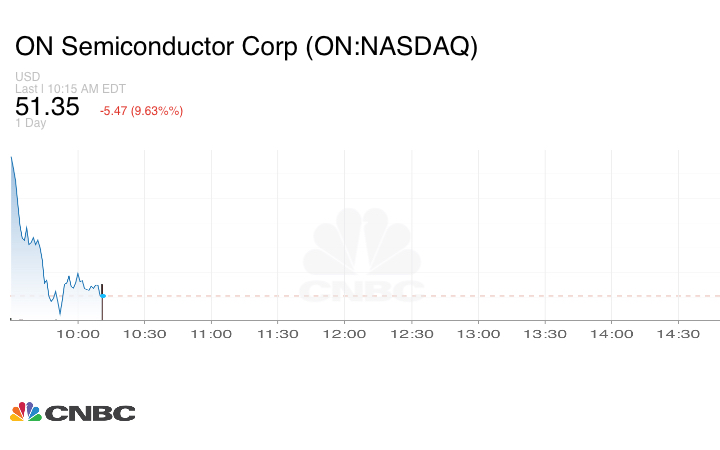Click the ON Semiconductor Corp title
Viewport: 720px width, 450px height.
pos(246,46)
